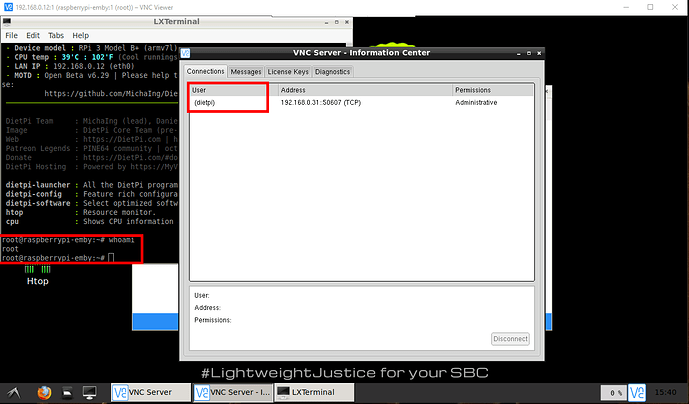Maximize the VNC Viewer window
689x404 pixels.
650,7
